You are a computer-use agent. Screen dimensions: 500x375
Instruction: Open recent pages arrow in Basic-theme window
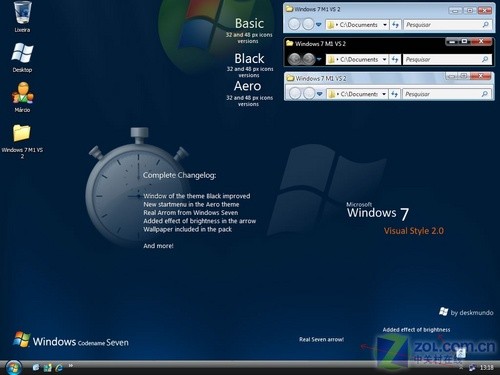click(319, 25)
